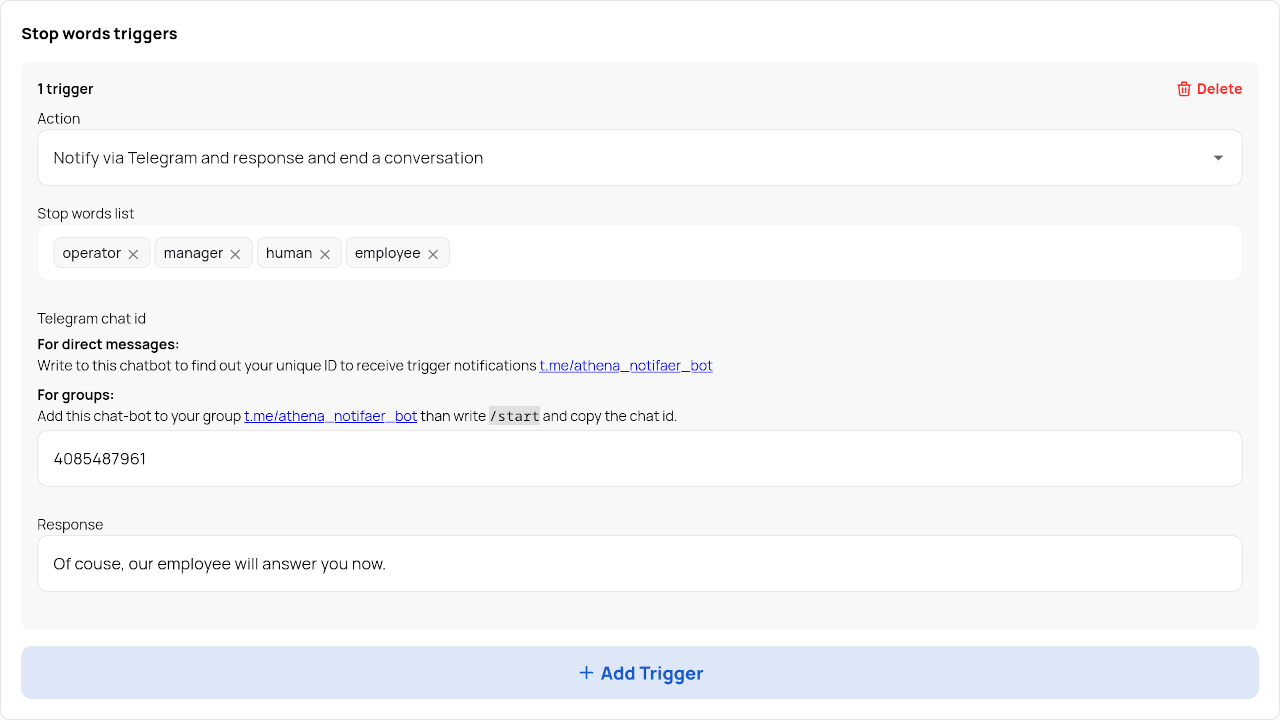This screenshot has width=1280, height=720.
Task: Remove the 'employee' stop word with its X
Action: pos(433,254)
